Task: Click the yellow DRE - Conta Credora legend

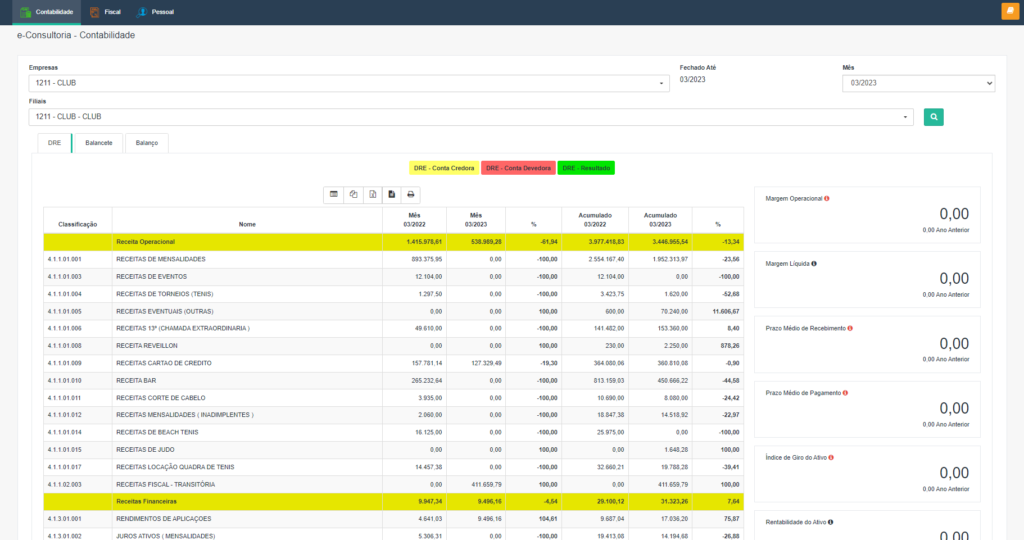Action: pos(444,168)
